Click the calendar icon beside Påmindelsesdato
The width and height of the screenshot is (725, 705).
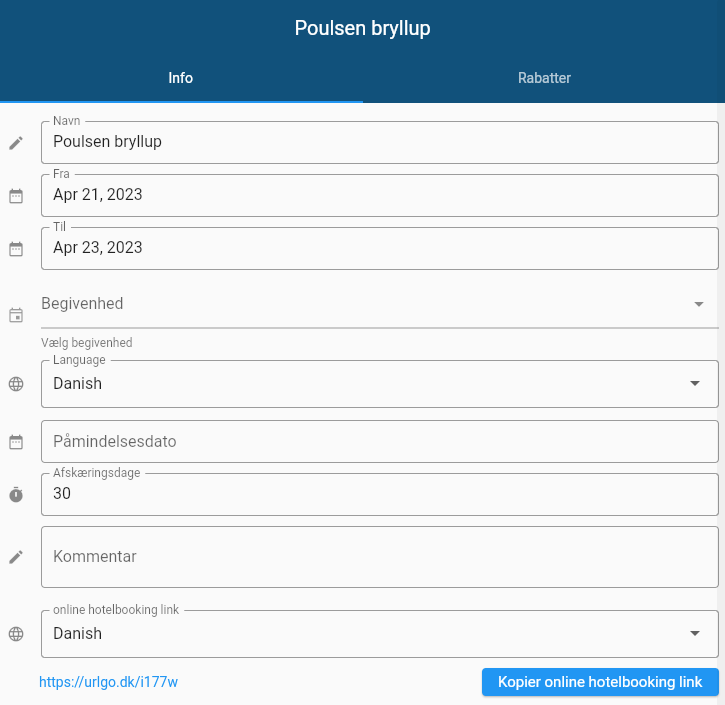pyautogui.click(x=16, y=442)
